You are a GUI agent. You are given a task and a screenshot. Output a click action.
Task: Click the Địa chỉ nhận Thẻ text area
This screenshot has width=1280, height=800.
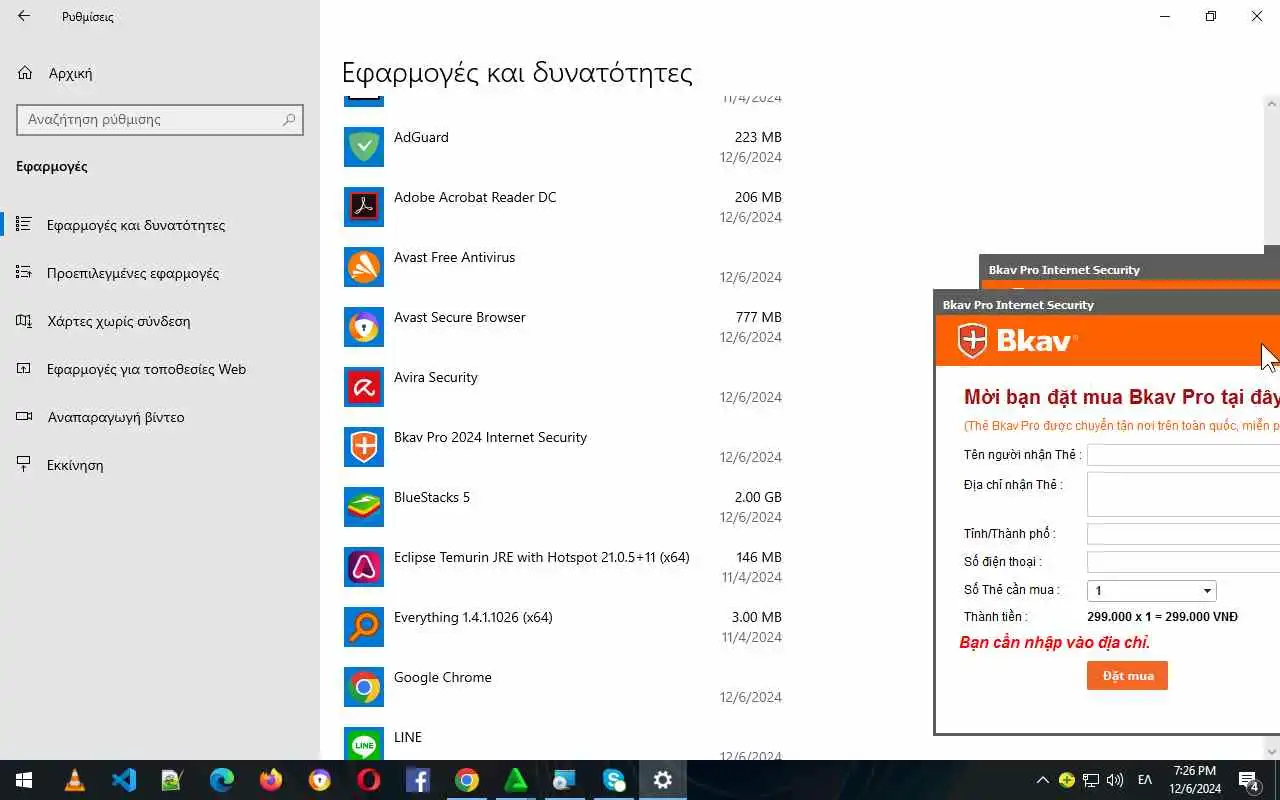pos(1183,494)
